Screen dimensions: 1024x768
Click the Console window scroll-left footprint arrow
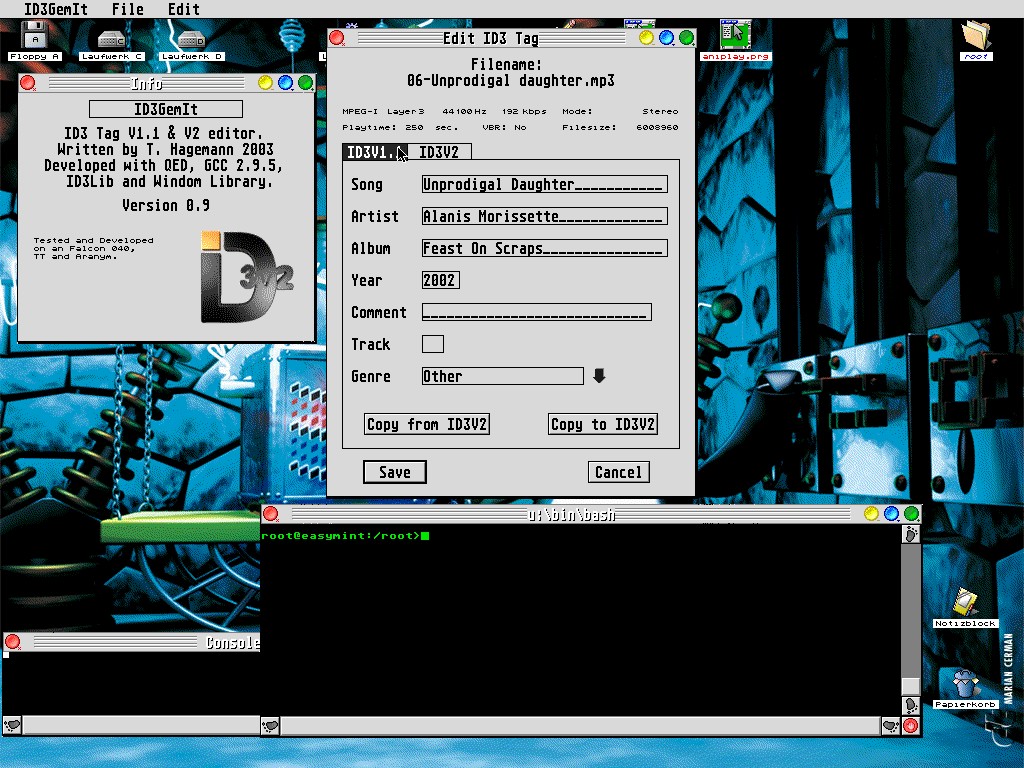tap(12, 726)
